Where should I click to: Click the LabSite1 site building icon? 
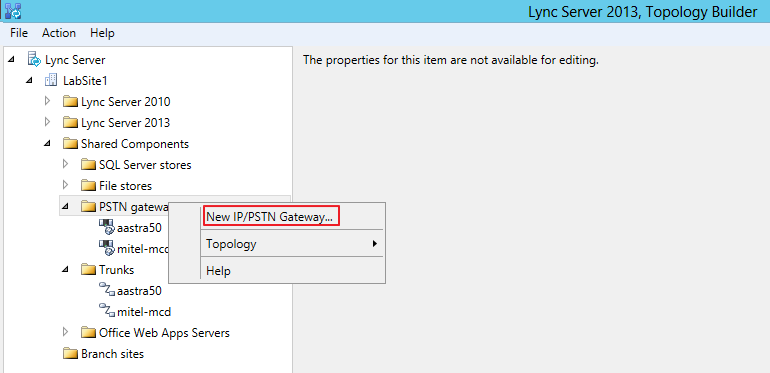click(52, 80)
